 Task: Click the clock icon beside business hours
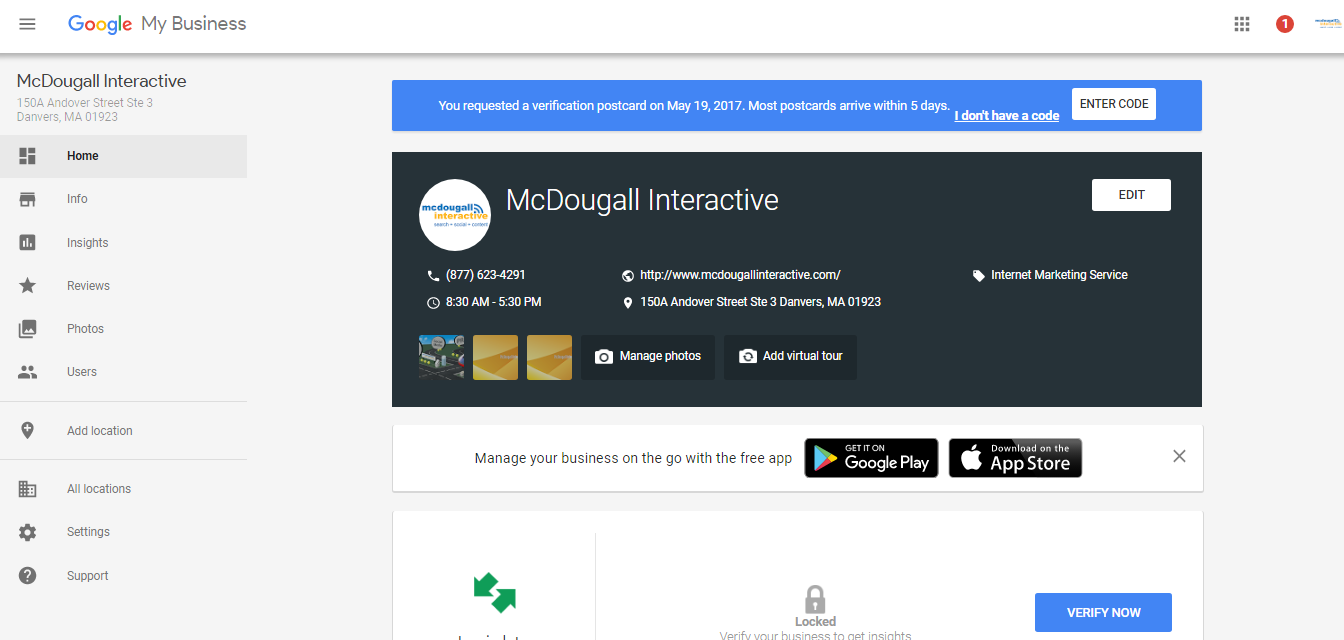coord(433,302)
